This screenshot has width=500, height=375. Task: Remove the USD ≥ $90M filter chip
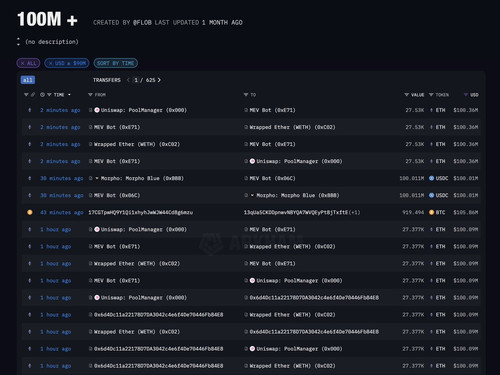(67, 63)
